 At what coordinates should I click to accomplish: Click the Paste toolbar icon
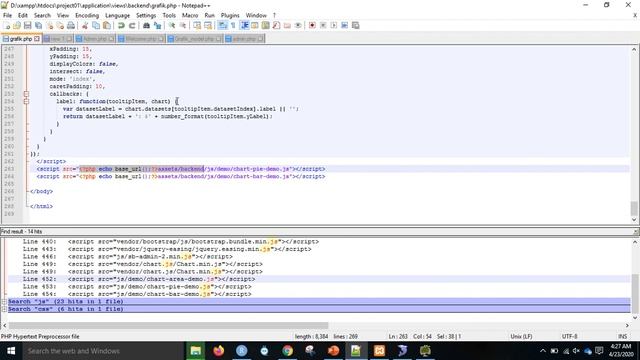tap(107, 25)
